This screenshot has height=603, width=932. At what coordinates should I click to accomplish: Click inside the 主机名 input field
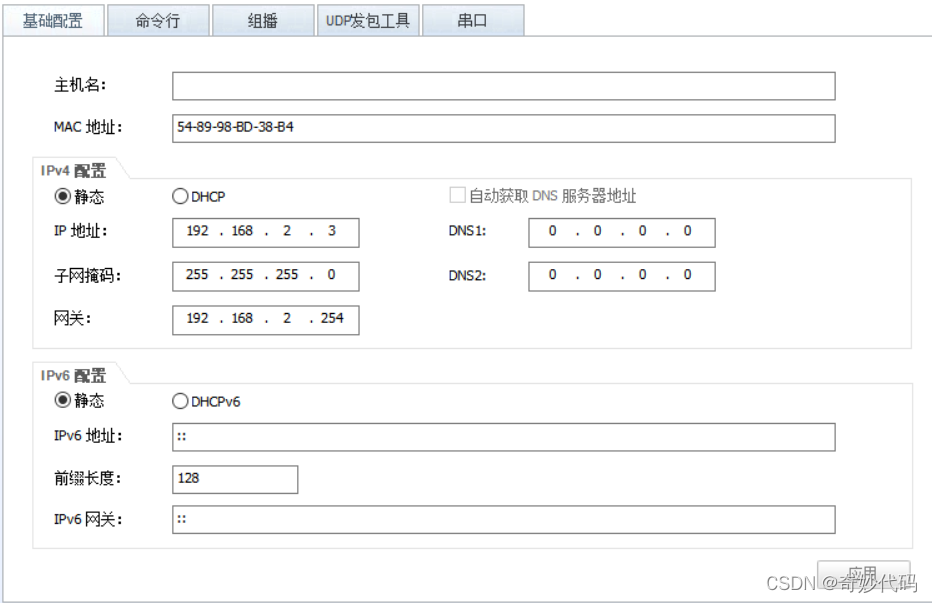click(500, 85)
